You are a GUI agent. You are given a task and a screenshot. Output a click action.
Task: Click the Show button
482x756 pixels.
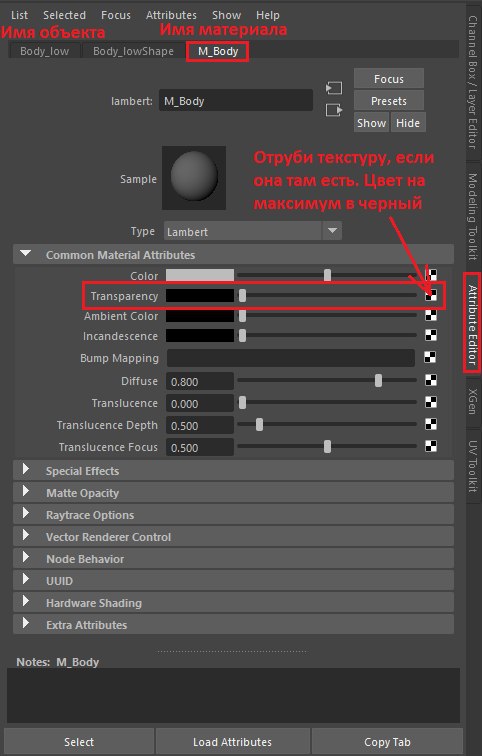371,122
